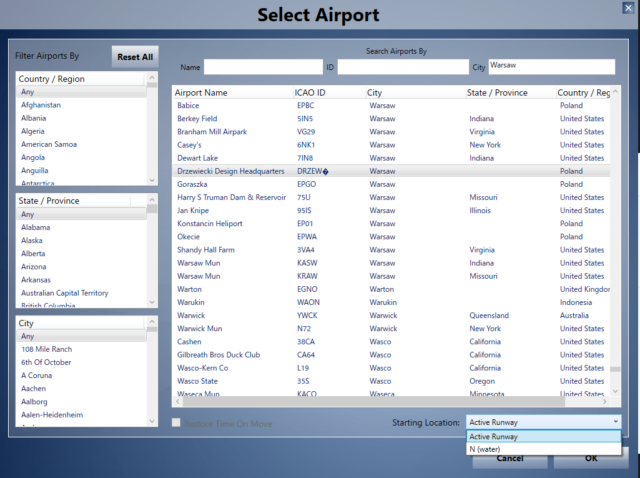Viewport: 640px width, 478px height.
Task: Filter by Afghanistan in Country list
Action: [41, 105]
